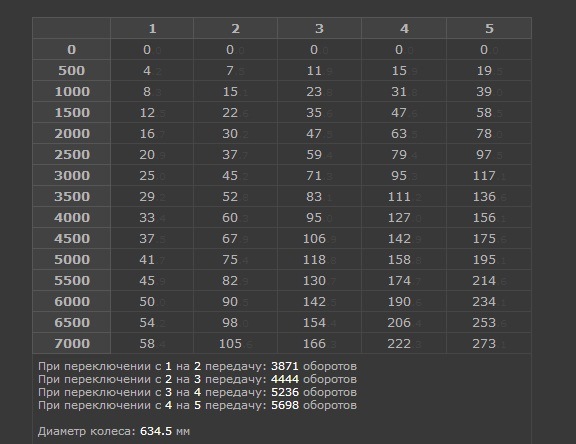Select the 1500 RPM row header

tap(72, 112)
